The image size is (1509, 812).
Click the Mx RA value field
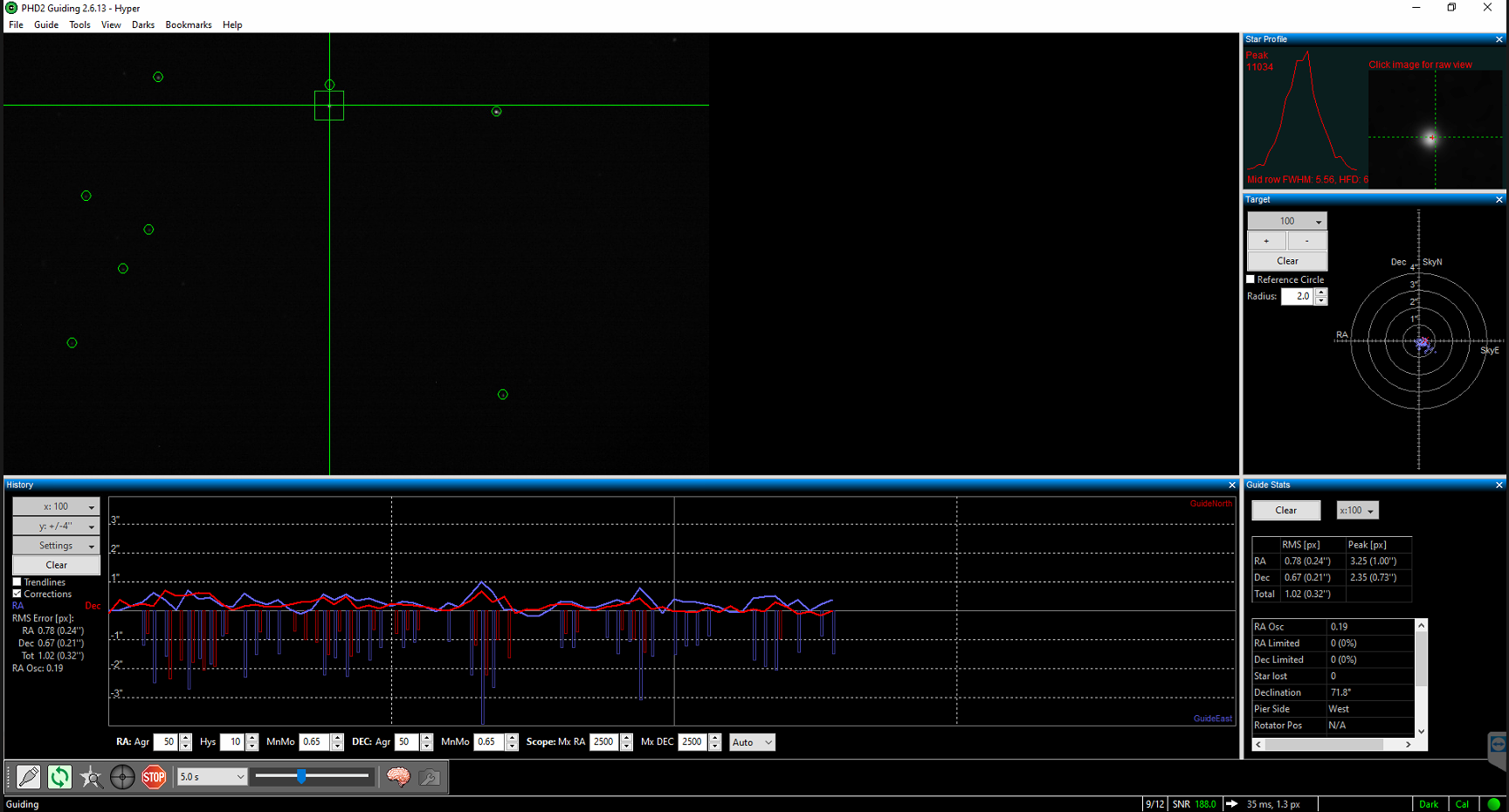(x=604, y=742)
